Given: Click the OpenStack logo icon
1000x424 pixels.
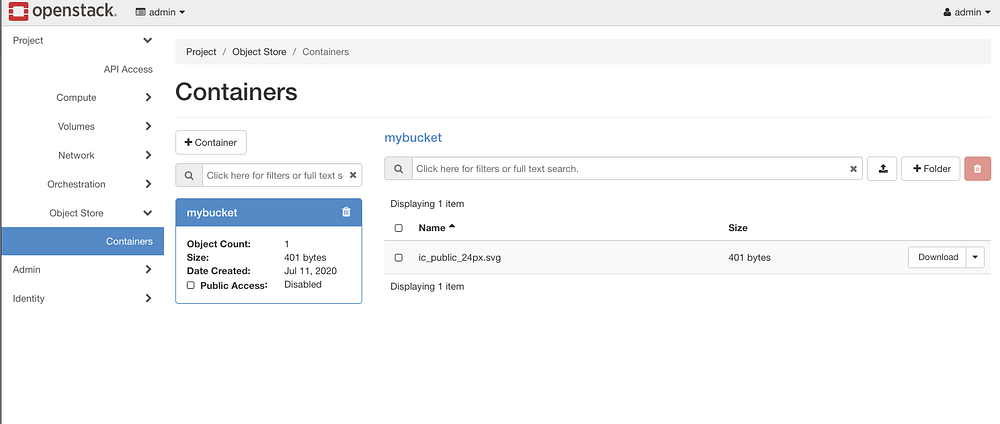Looking at the screenshot, I should [x=17, y=12].
